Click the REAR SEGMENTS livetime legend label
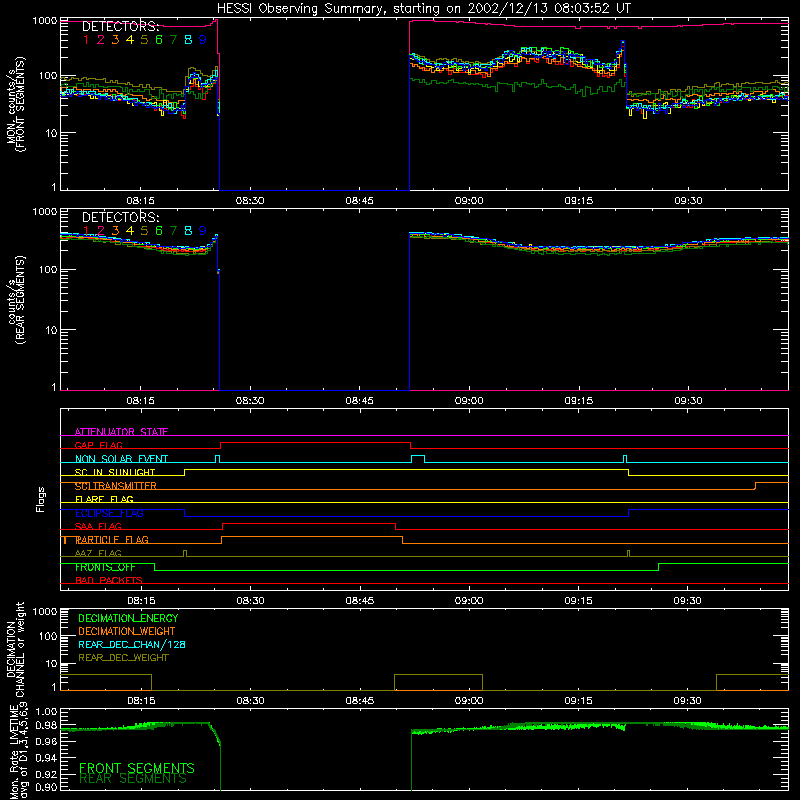800x800 pixels. [x=133, y=779]
